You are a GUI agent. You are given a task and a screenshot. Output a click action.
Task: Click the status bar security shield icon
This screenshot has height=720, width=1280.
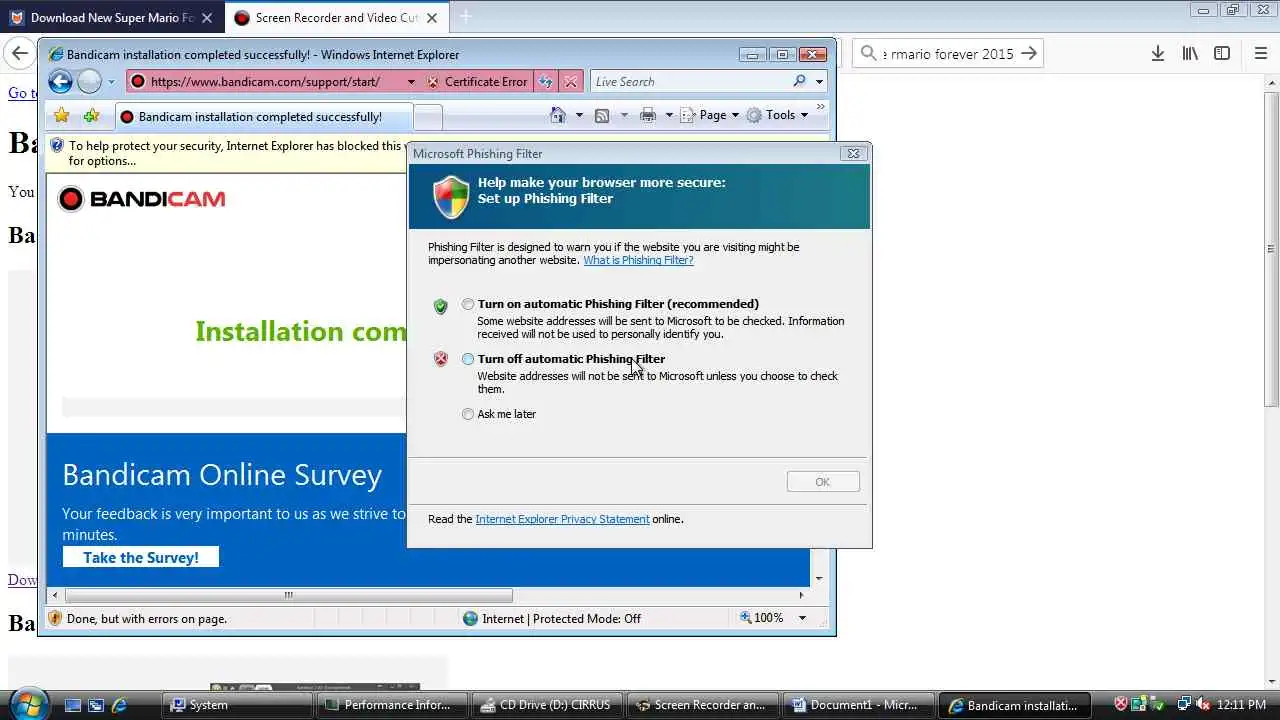coord(55,618)
